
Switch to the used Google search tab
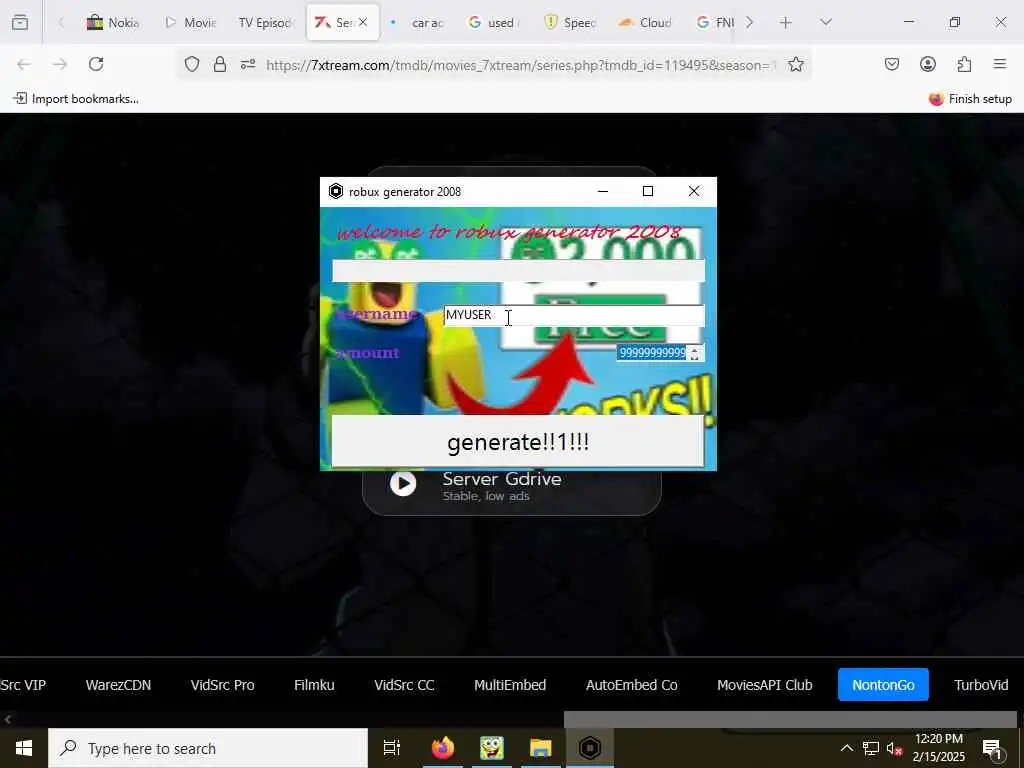(x=494, y=23)
